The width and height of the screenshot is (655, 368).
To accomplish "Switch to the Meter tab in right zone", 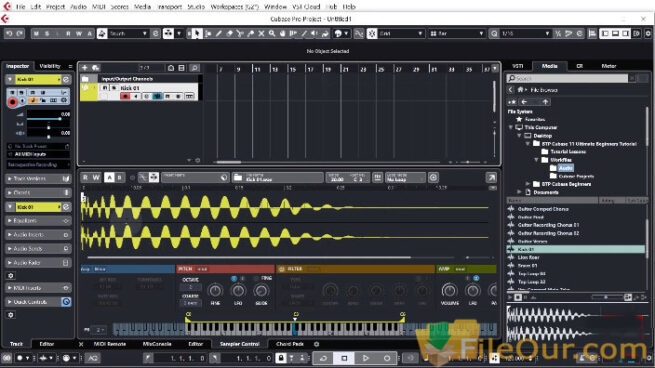I will 609,66.
